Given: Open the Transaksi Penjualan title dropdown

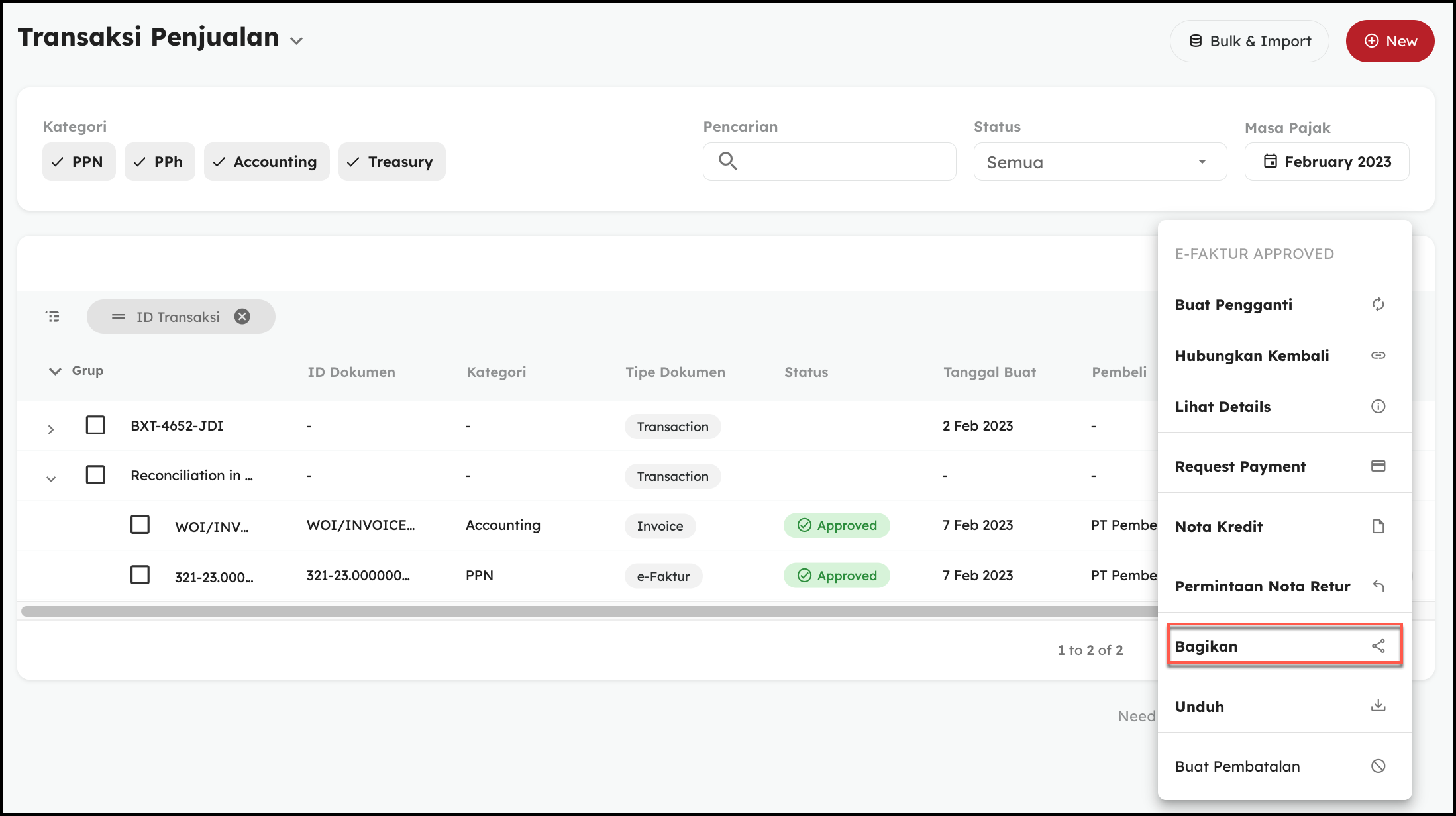Looking at the screenshot, I should (296, 41).
